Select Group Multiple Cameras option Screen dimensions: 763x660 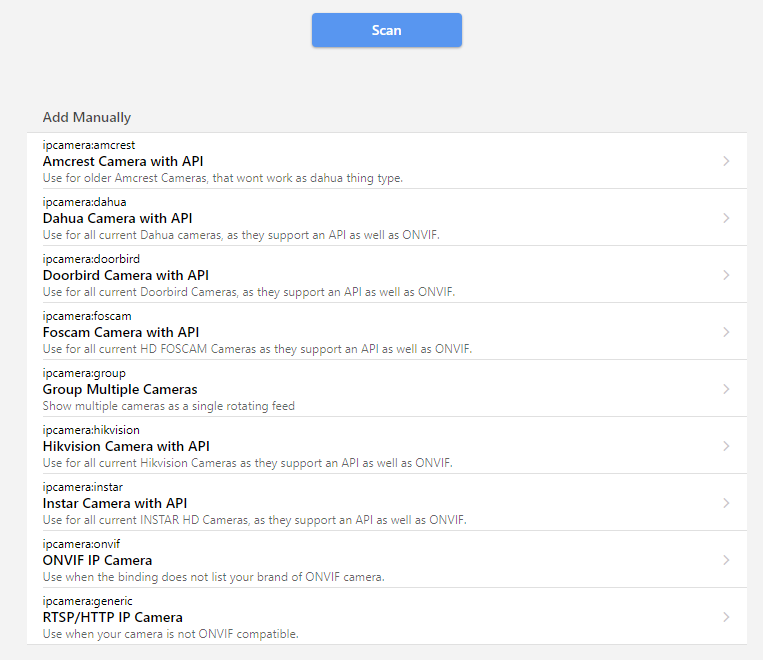click(x=120, y=389)
